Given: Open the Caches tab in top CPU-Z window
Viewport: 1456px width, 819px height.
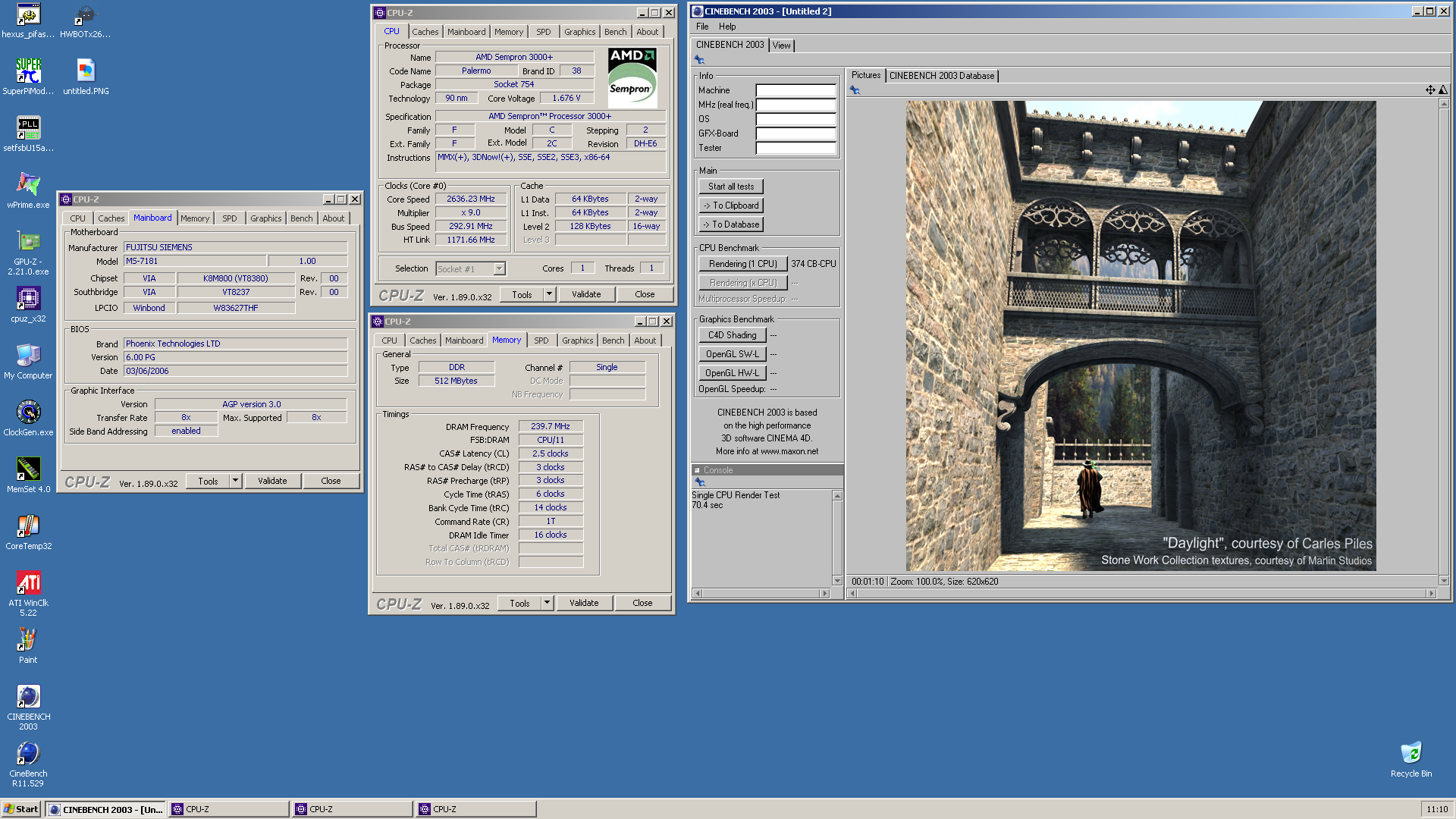Looking at the screenshot, I should (x=425, y=32).
